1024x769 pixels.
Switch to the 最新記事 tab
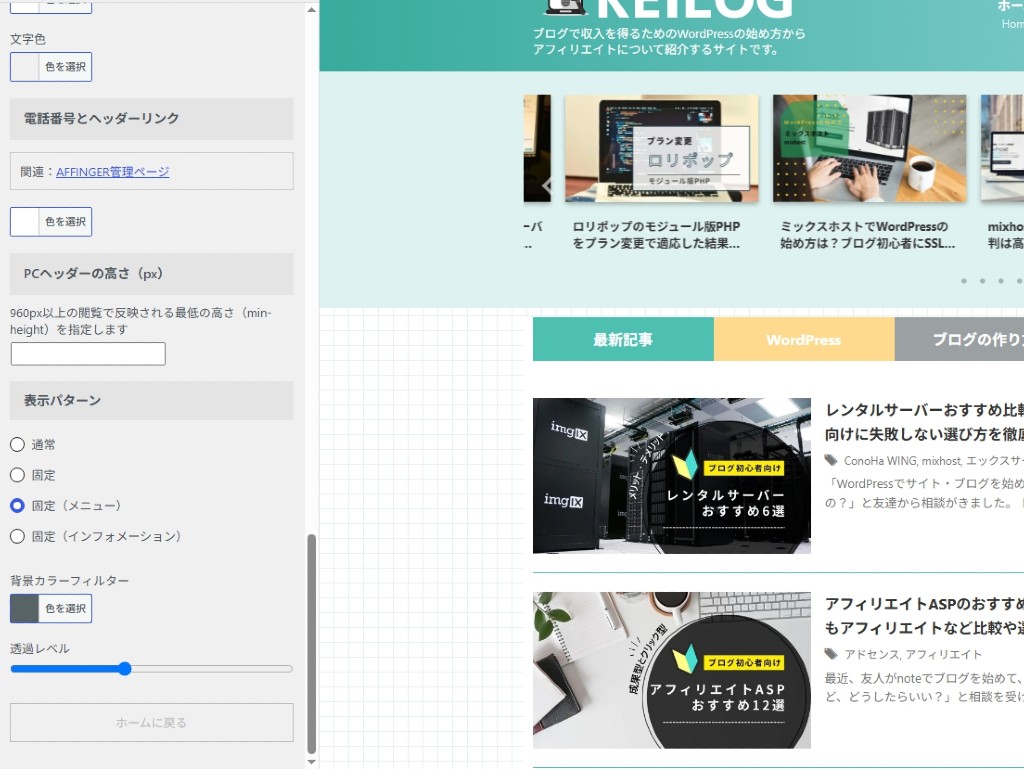tap(623, 339)
